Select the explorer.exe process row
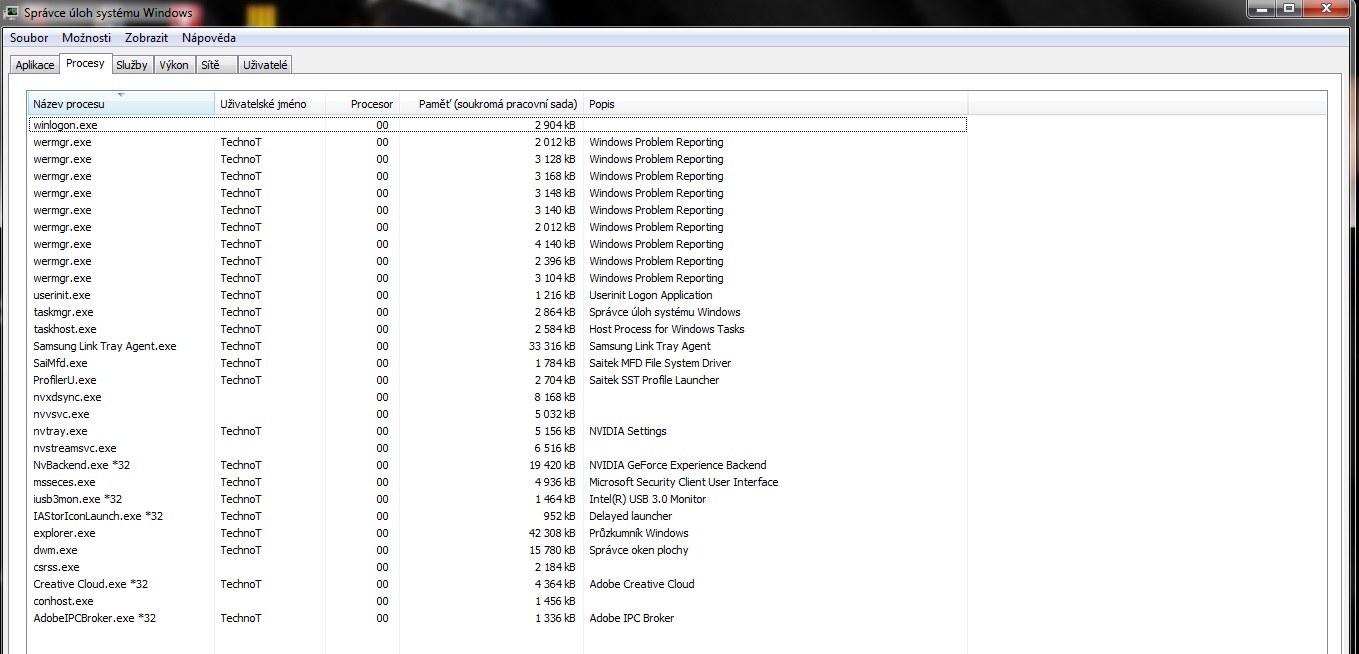Viewport: 1359px width, 654px height. [x=65, y=533]
